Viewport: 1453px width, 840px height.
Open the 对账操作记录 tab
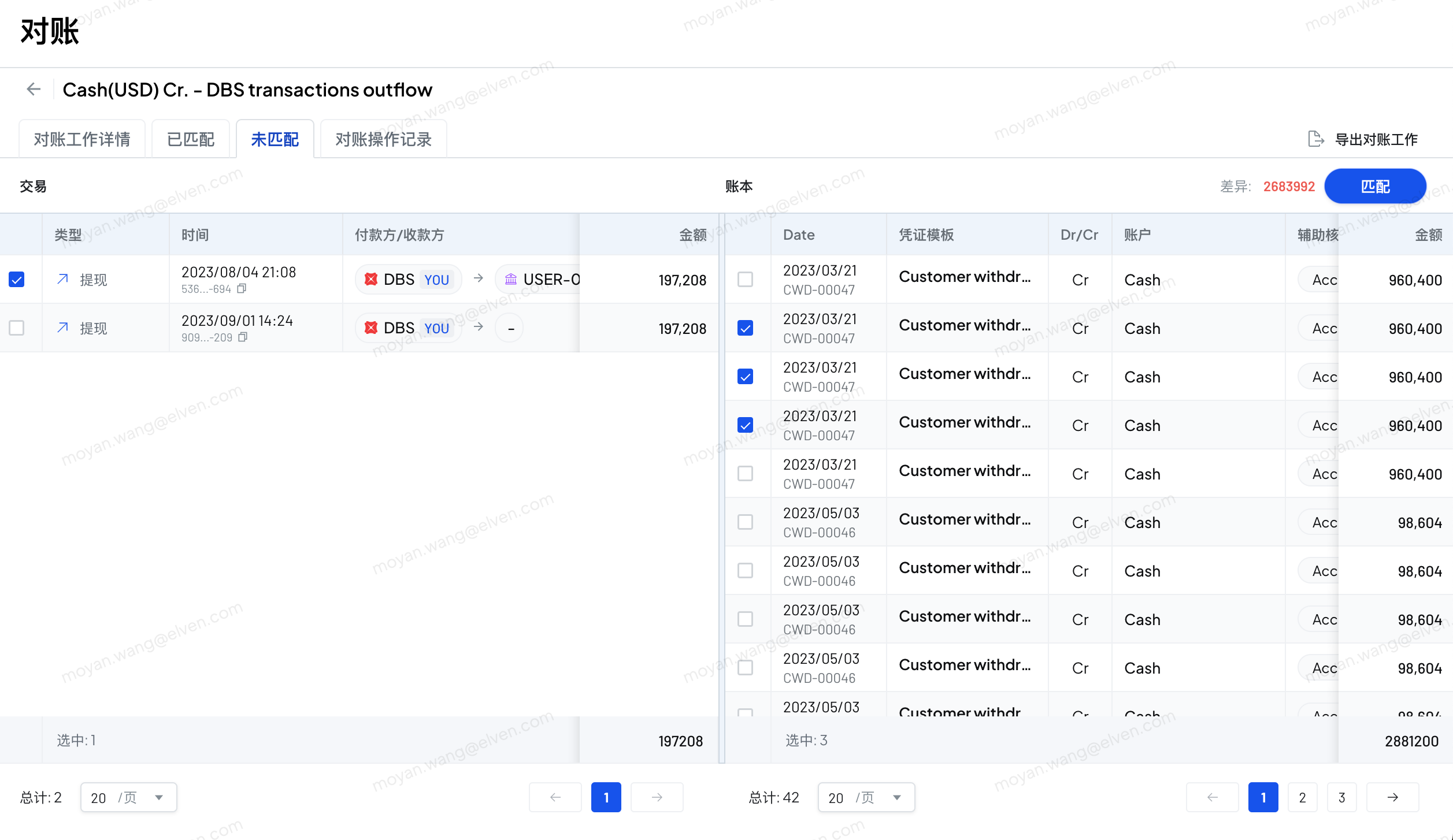(x=383, y=139)
